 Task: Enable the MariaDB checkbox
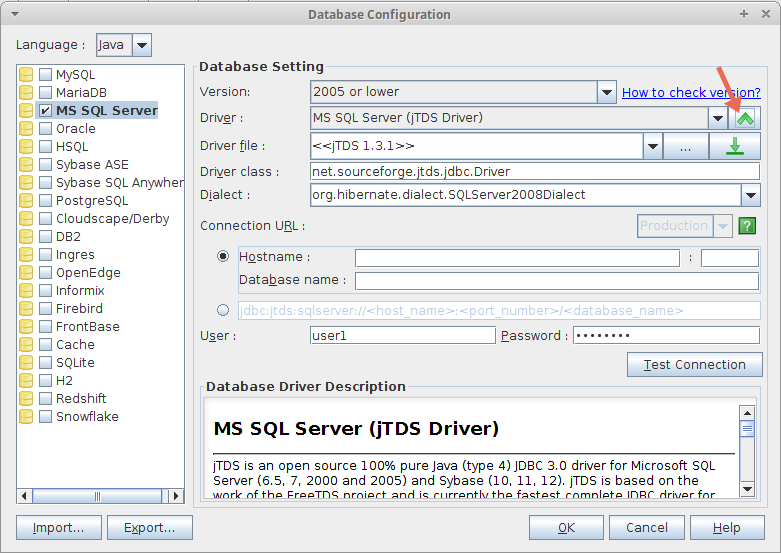coord(46,93)
